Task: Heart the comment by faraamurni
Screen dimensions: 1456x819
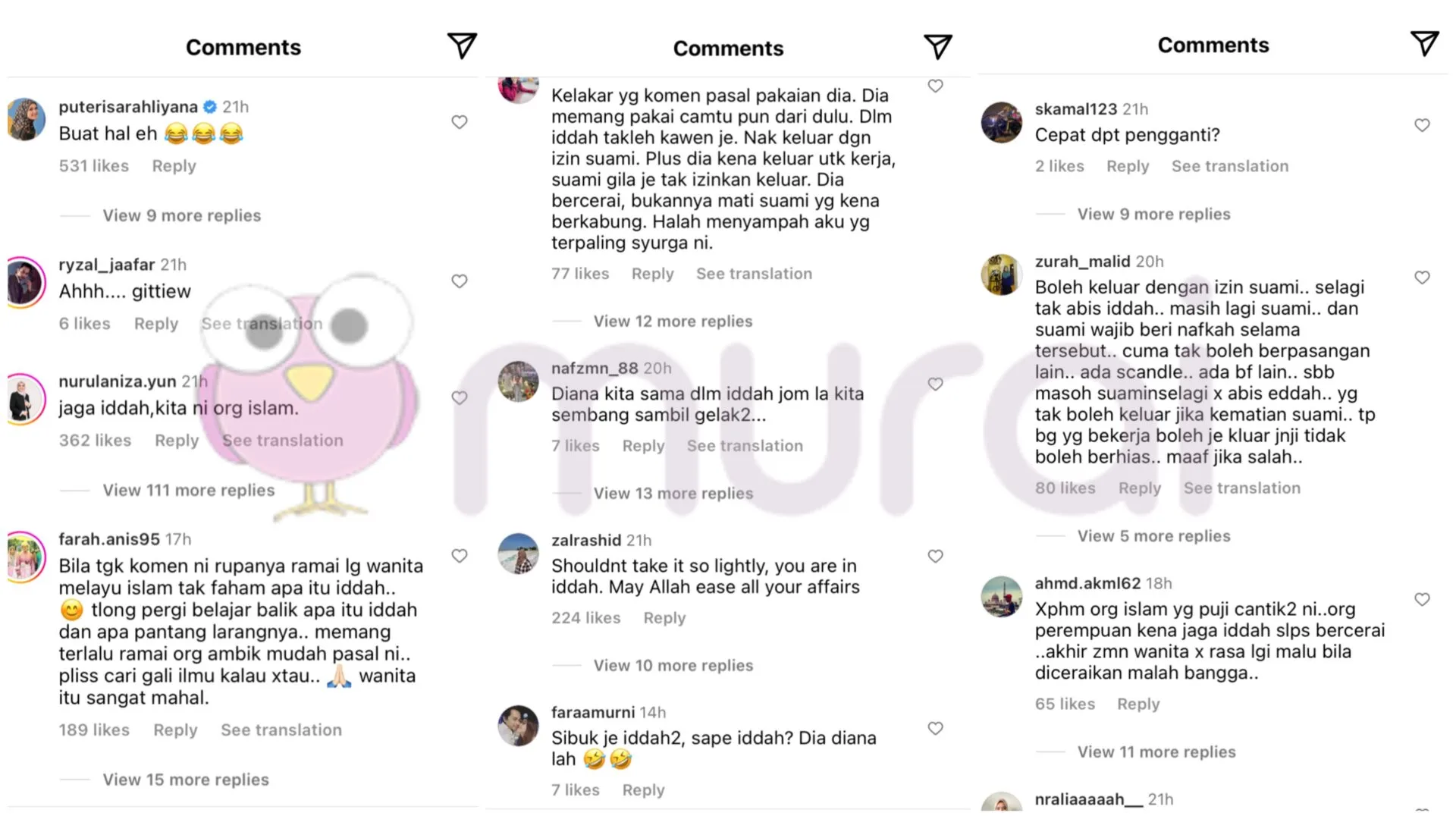Action: [936, 729]
